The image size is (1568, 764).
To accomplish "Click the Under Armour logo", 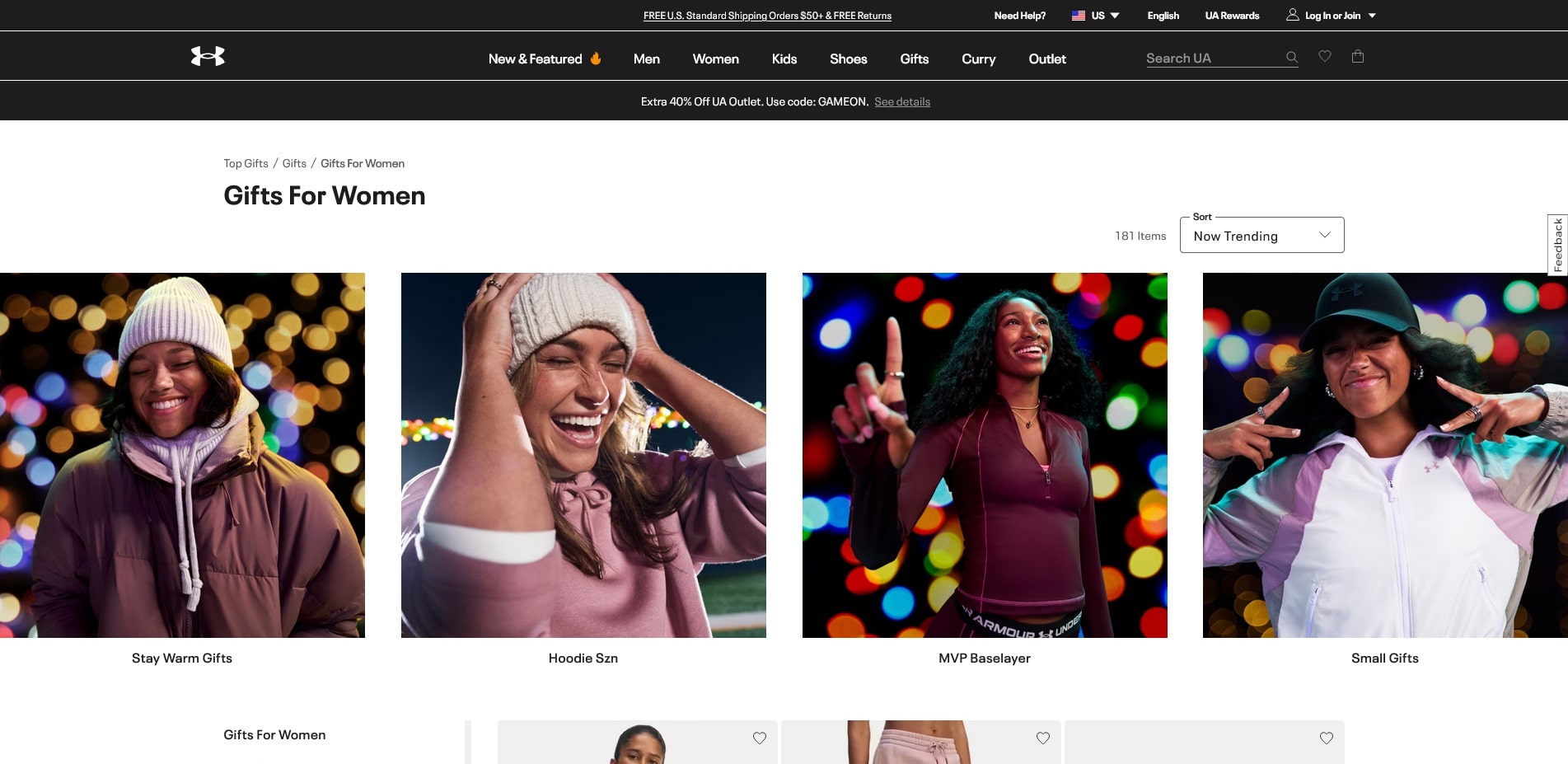I will [x=208, y=56].
